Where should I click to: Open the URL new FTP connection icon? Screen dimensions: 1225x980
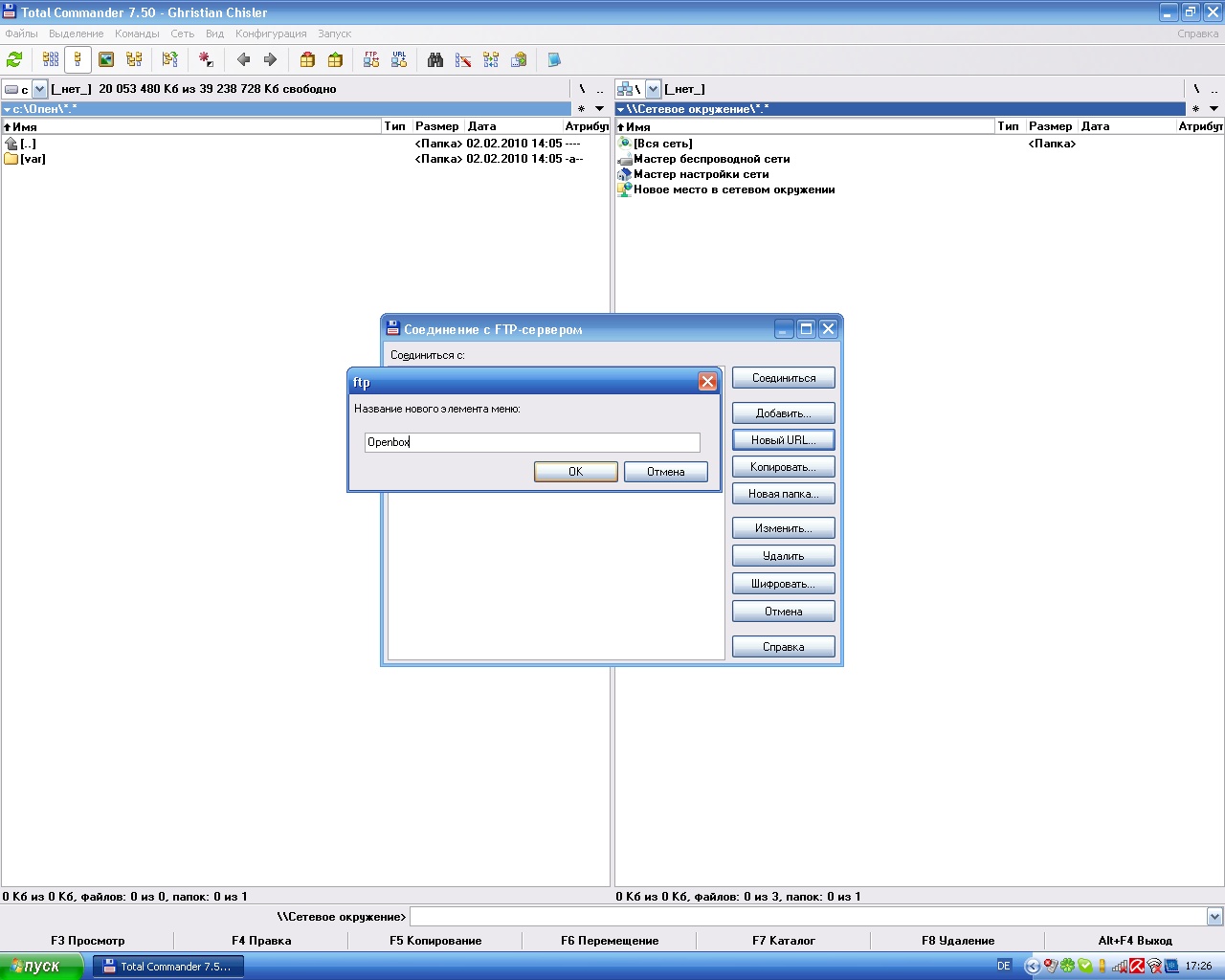pos(399,59)
